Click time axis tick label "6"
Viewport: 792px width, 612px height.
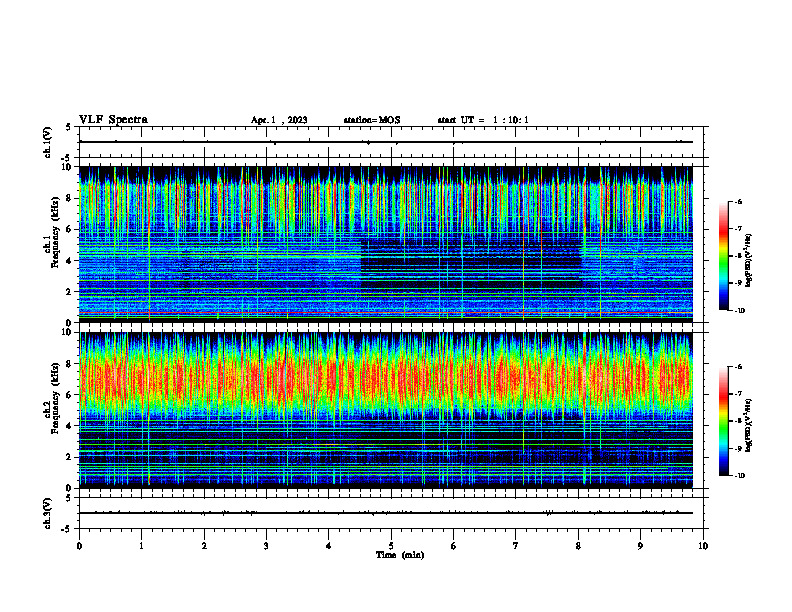coord(454,546)
